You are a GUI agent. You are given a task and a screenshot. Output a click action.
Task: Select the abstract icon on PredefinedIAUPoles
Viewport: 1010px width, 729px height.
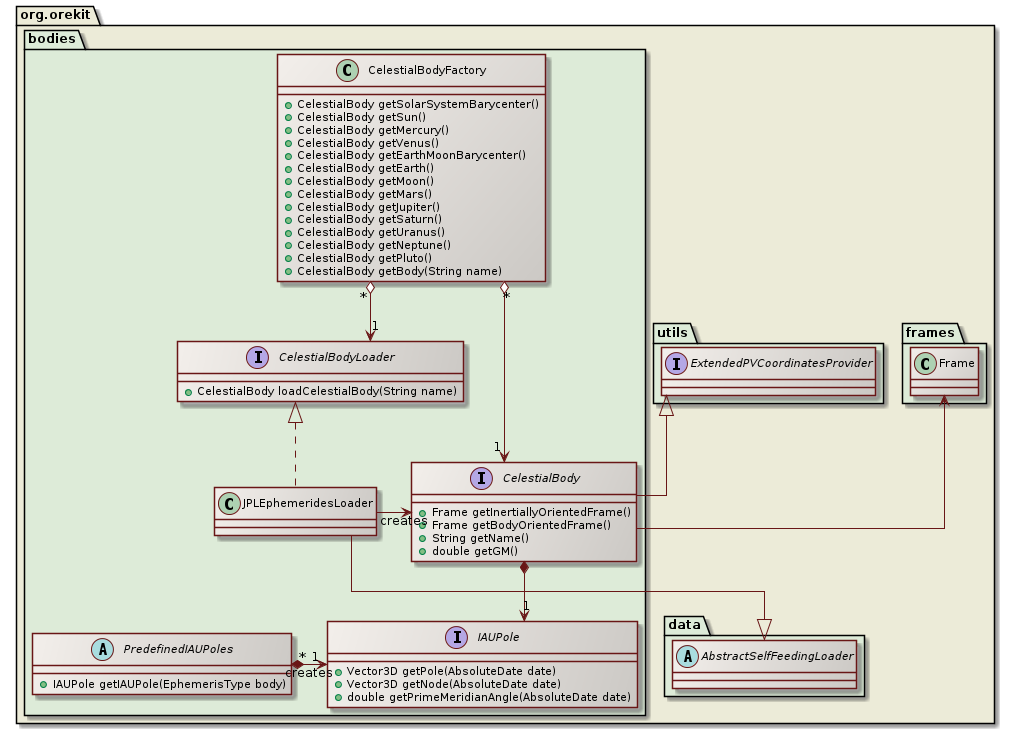click(x=102, y=649)
